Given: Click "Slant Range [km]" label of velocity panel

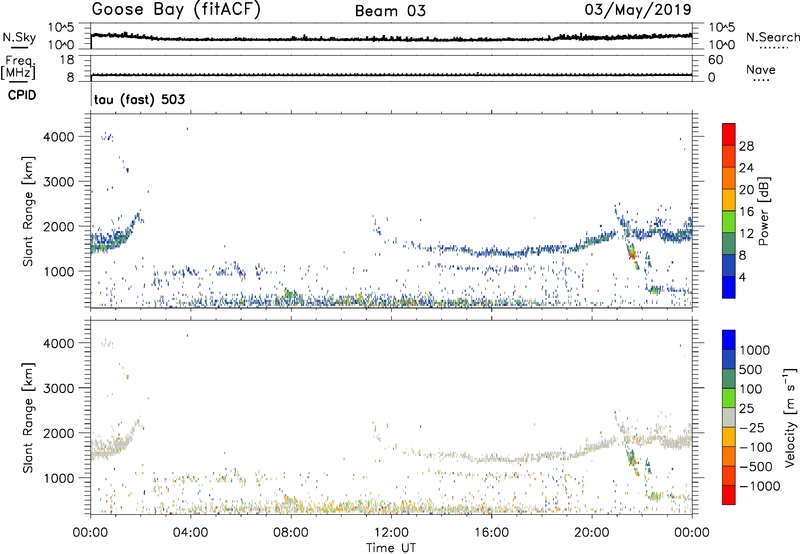Looking at the screenshot, I should (x=28, y=418).
